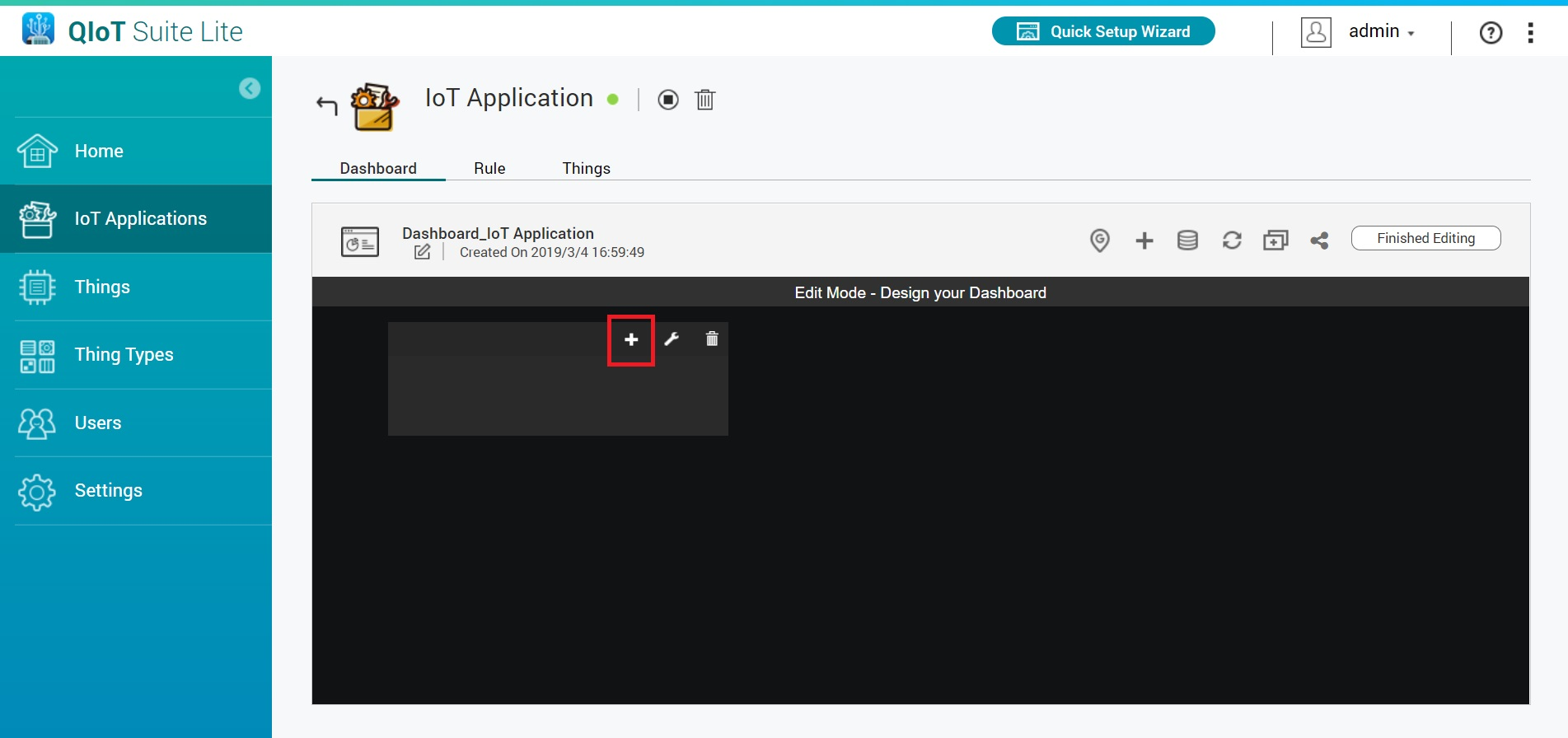Click the Finished Editing button

[x=1425, y=238]
